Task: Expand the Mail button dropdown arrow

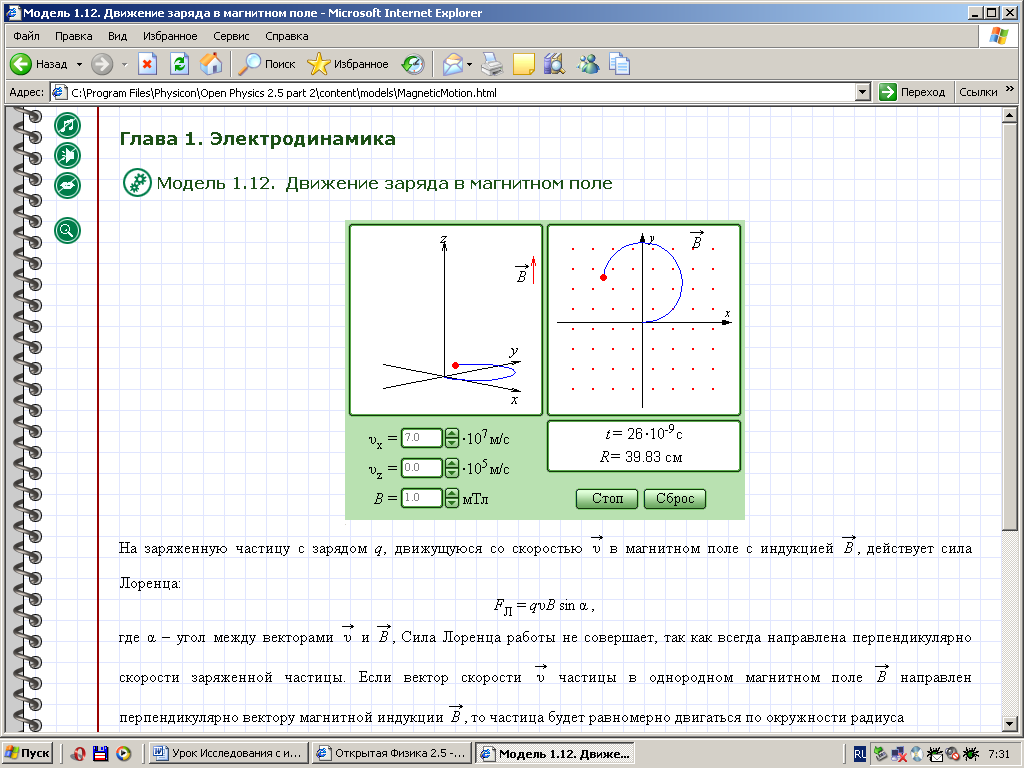Action: click(470, 65)
